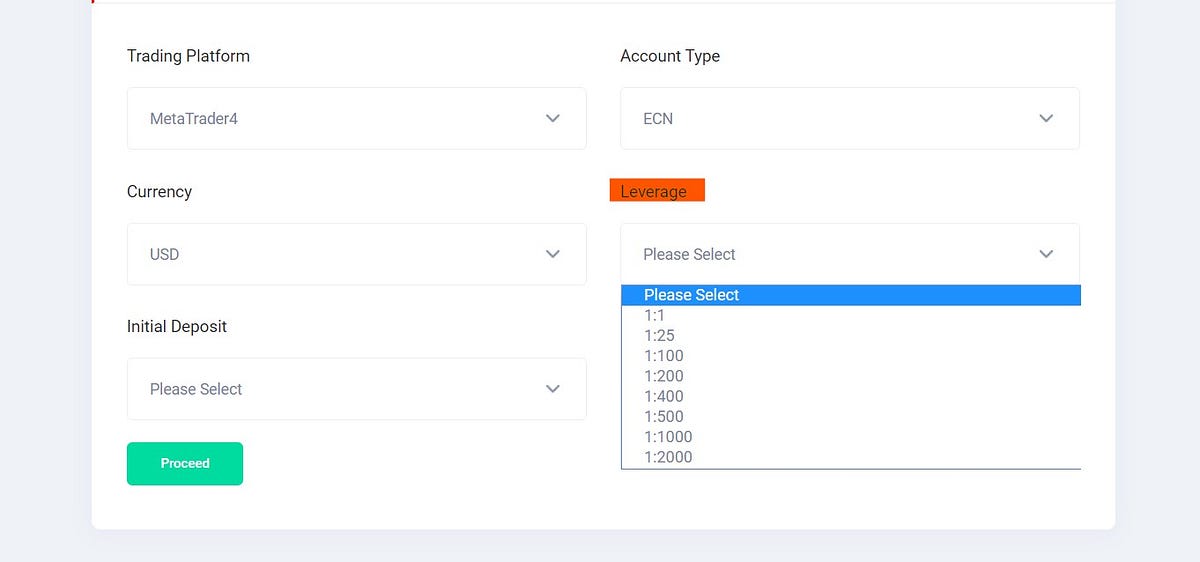Screen dimensions: 1200x562
Task: Click the Trading Platform chevron arrow
Action: pyautogui.click(x=552, y=118)
